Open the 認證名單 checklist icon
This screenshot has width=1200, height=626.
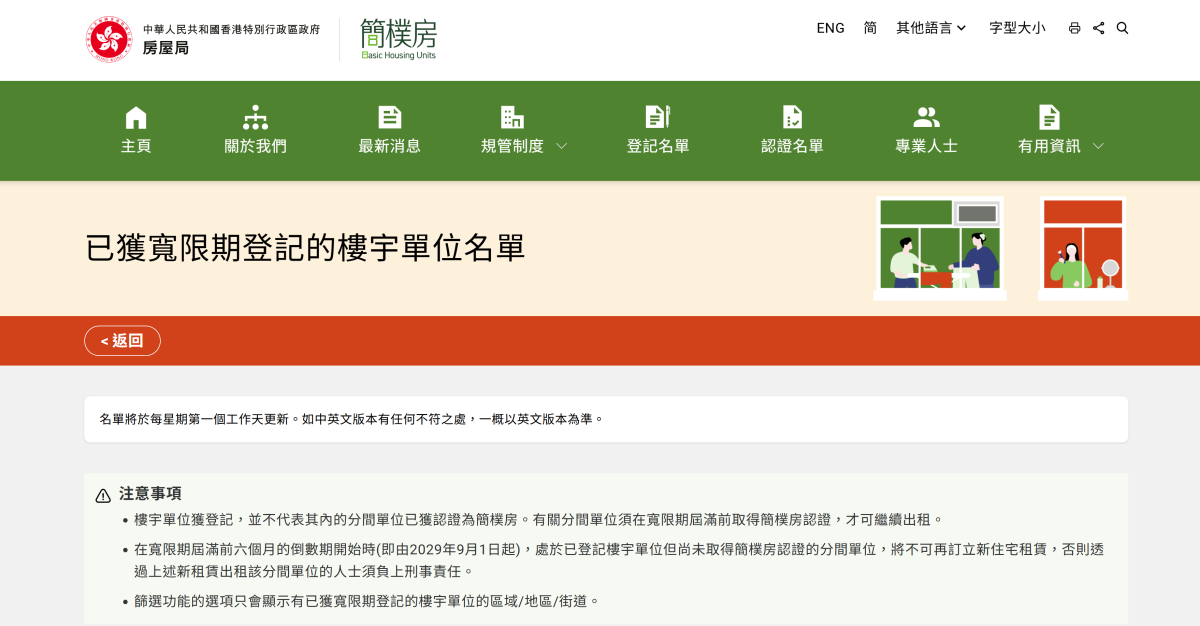tap(792, 118)
